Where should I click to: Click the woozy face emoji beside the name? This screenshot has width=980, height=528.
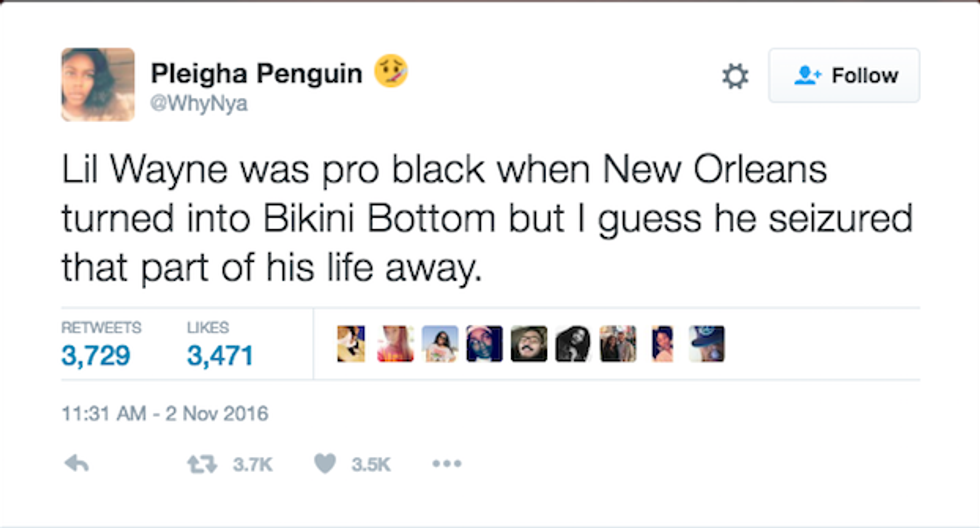[392, 72]
